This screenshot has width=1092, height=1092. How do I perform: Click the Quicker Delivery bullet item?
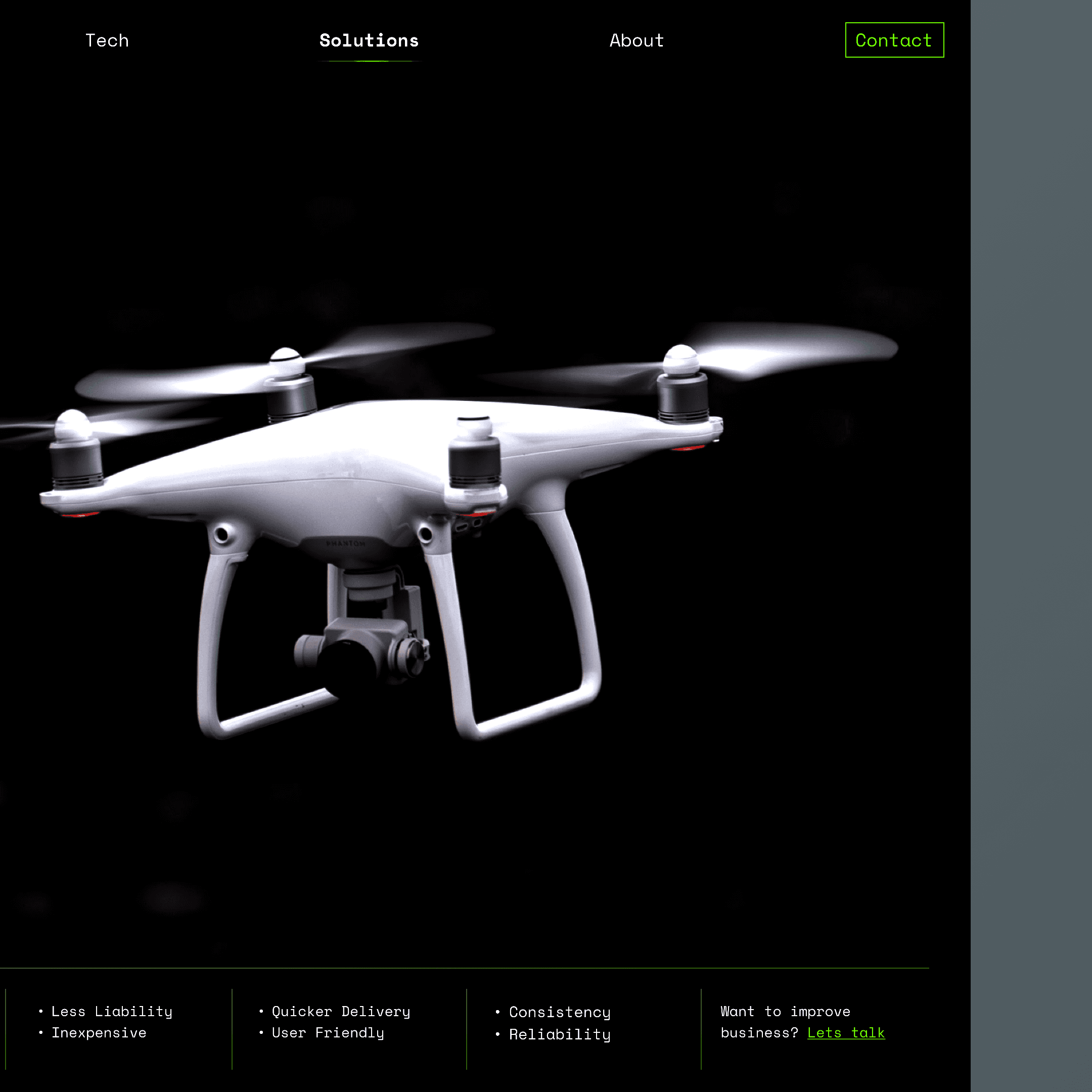pos(341,1011)
